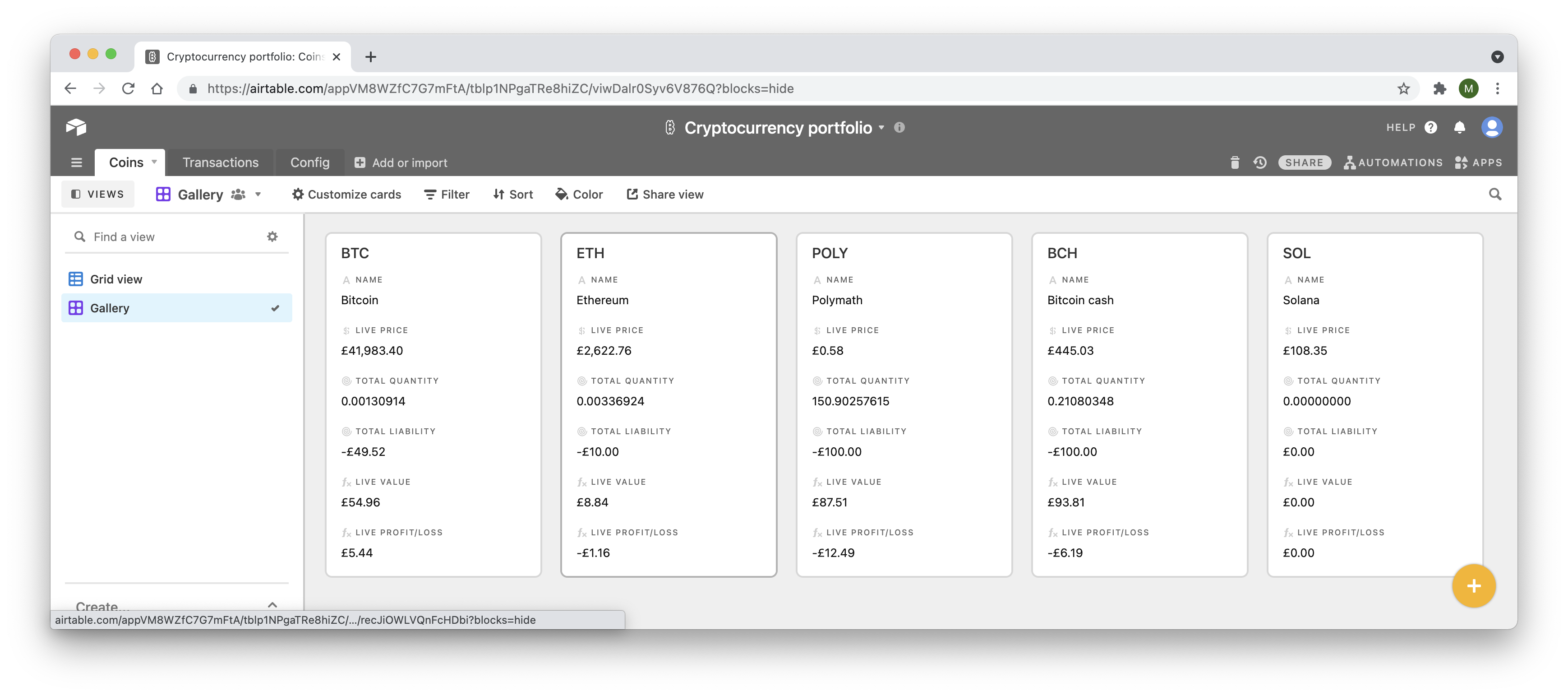1568x696 pixels.
Task: Click the collaborators icon next to Gallery
Action: 238,194
